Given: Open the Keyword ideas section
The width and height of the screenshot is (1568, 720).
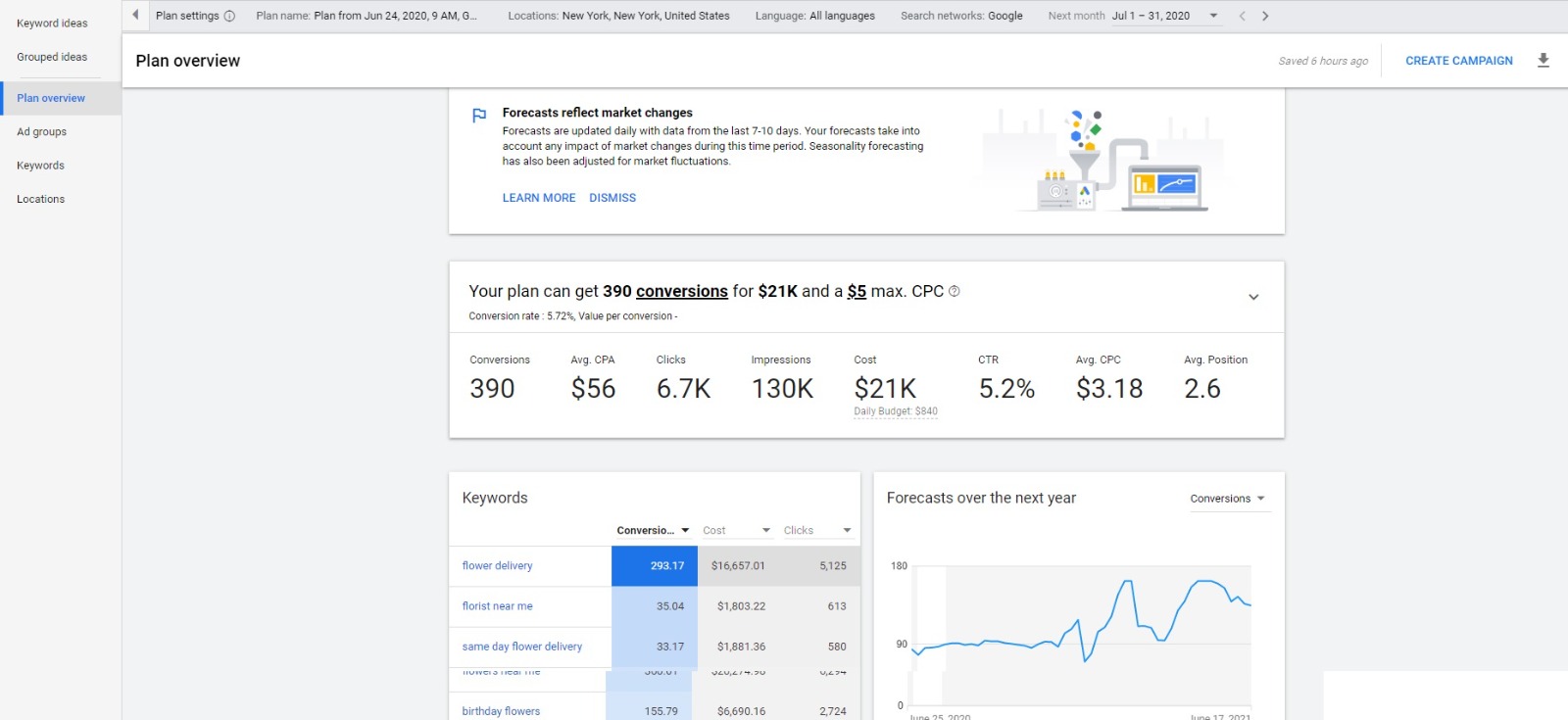Looking at the screenshot, I should [x=53, y=24].
